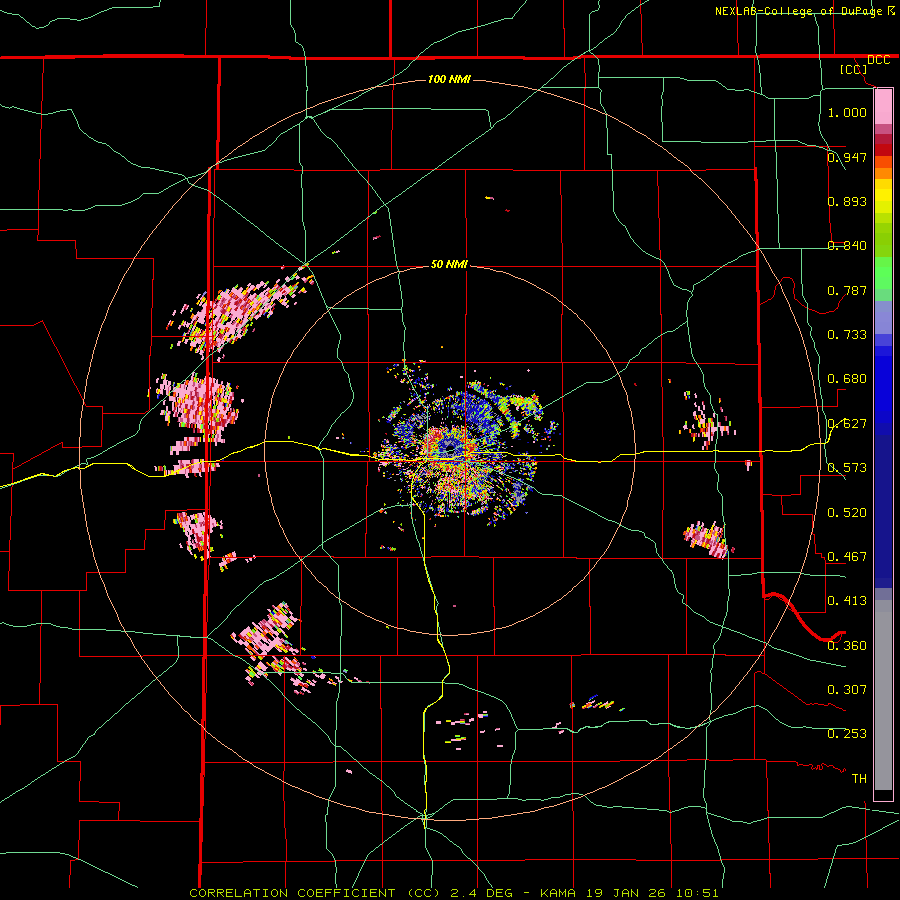Click the 0.573 color scale value
Image resolution: width=900 pixels, height=900 pixels.
coord(847,468)
